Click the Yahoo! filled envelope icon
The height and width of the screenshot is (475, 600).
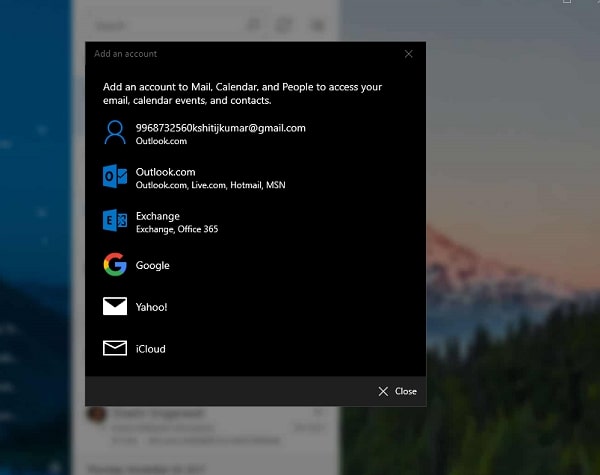point(115,306)
